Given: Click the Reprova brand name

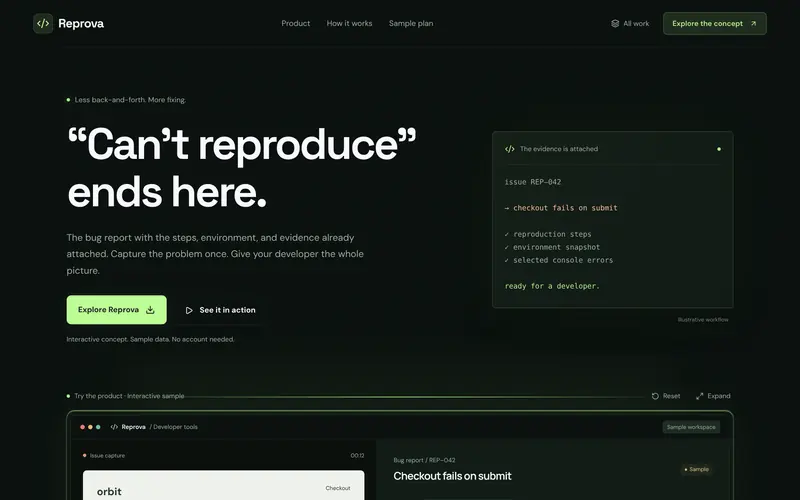Looking at the screenshot, I should tap(81, 23).
